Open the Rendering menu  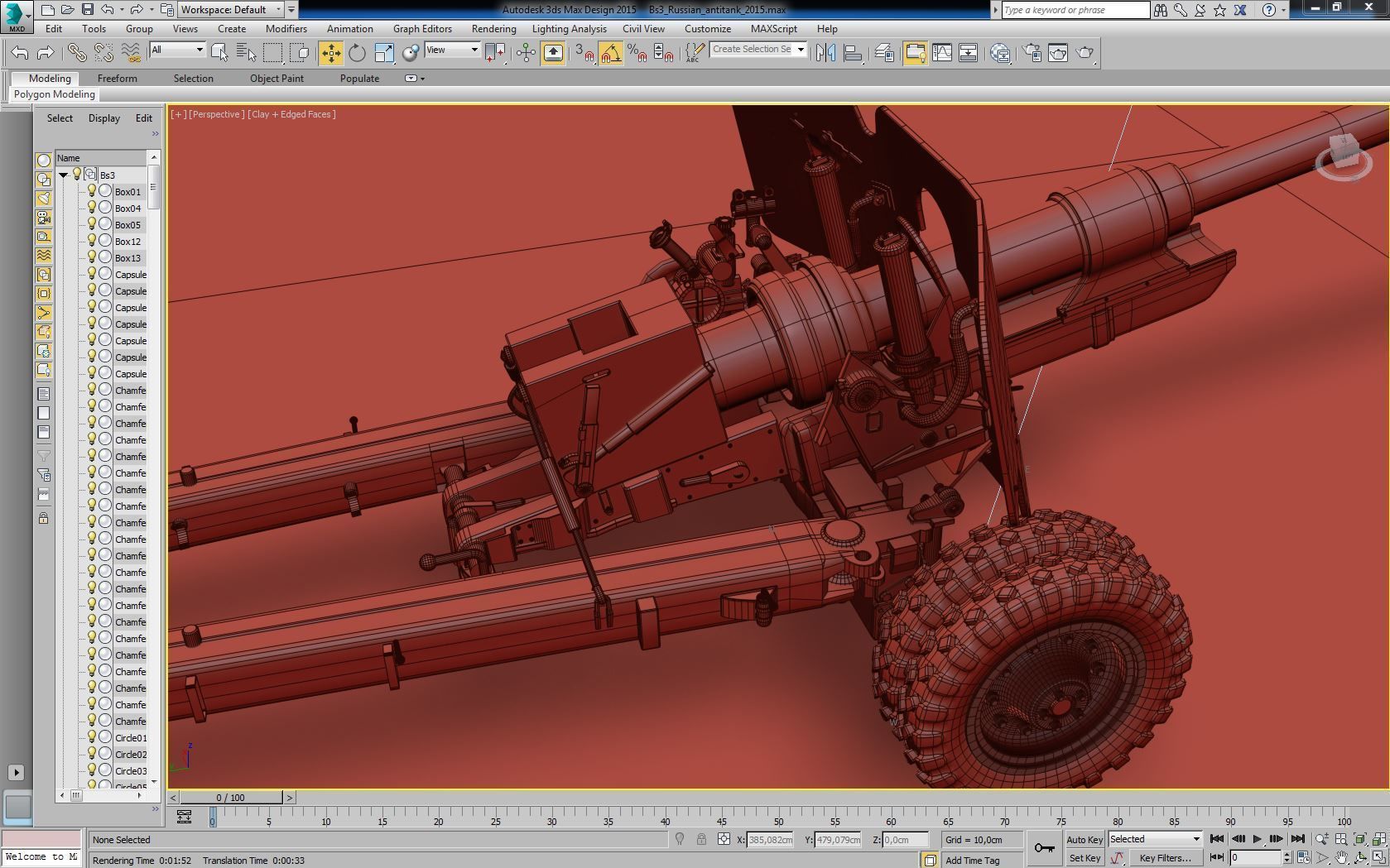coord(493,28)
